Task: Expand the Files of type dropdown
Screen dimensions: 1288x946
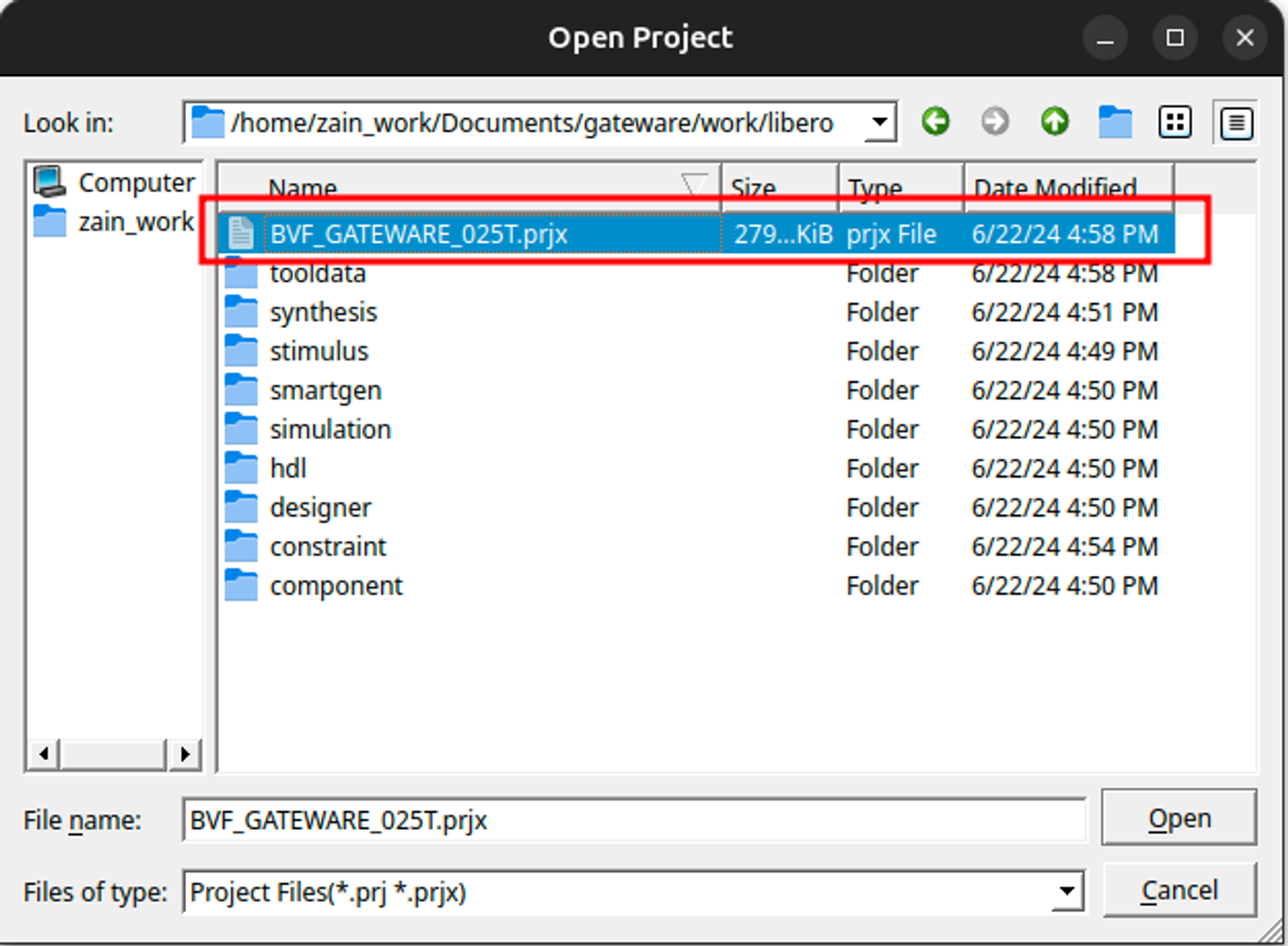Action: click(x=1066, y=891)
